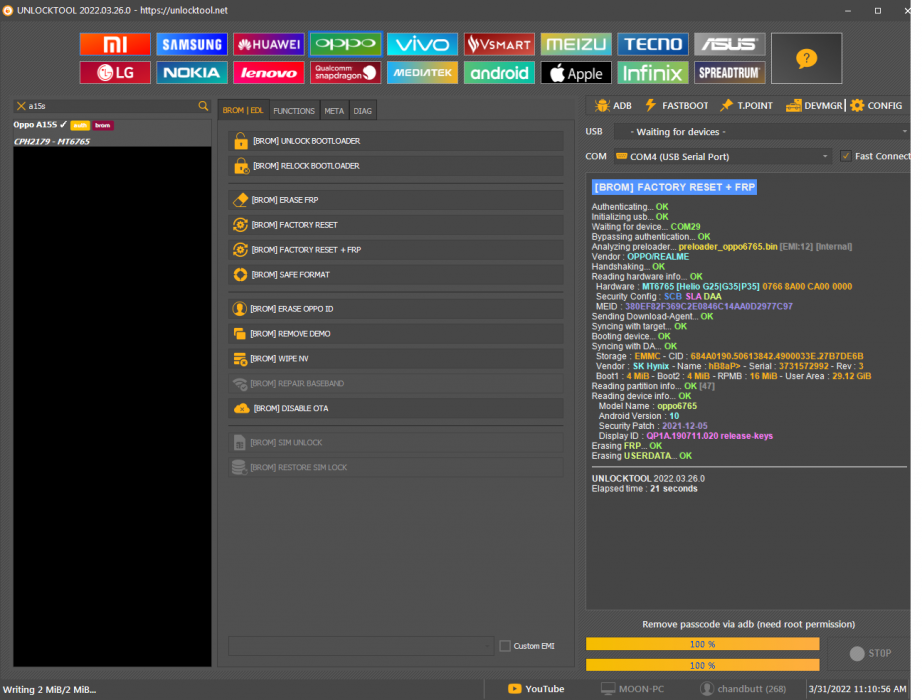Viewport: 922px width, 700px height.
Task: Click [BROM] ERASE OPPO ID button
Action: tap(396, 309)
